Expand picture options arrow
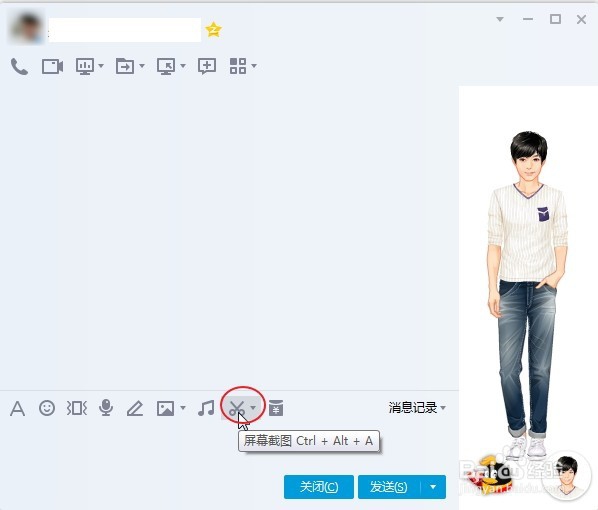Screen dimensions: 598x510 click(x=183, y=408)
